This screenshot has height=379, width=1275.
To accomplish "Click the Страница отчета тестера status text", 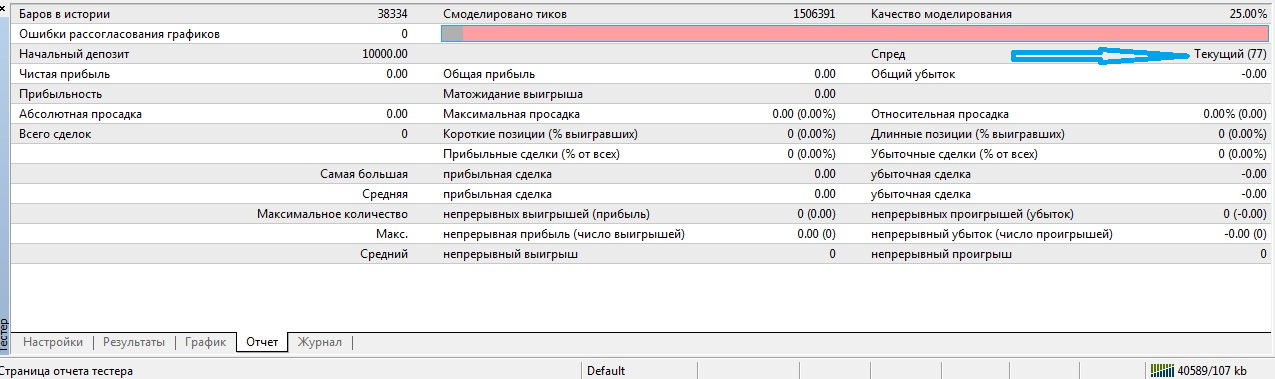I will [x=66, y=371].
